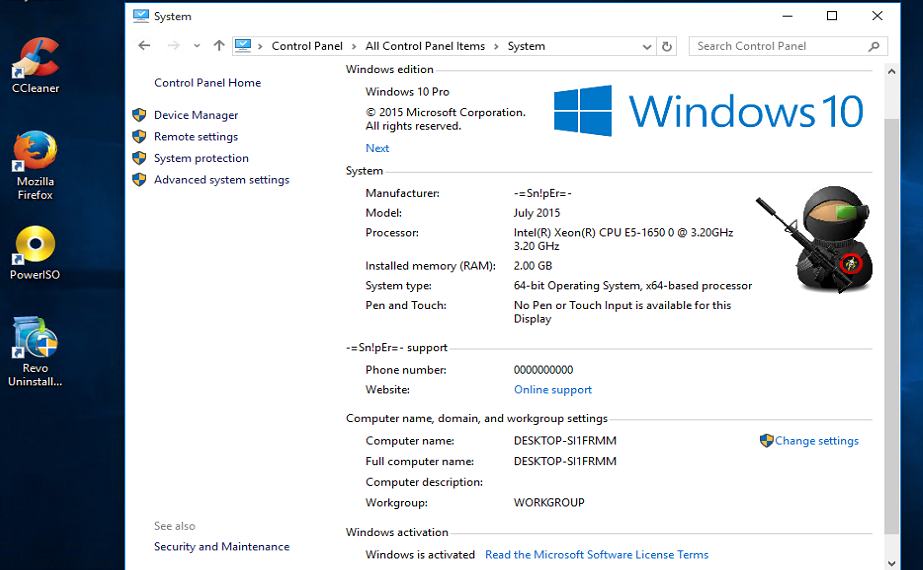
Task: Click the shield icon beside Device Manager
Action: pyautogui.click(x=140, y=115)
